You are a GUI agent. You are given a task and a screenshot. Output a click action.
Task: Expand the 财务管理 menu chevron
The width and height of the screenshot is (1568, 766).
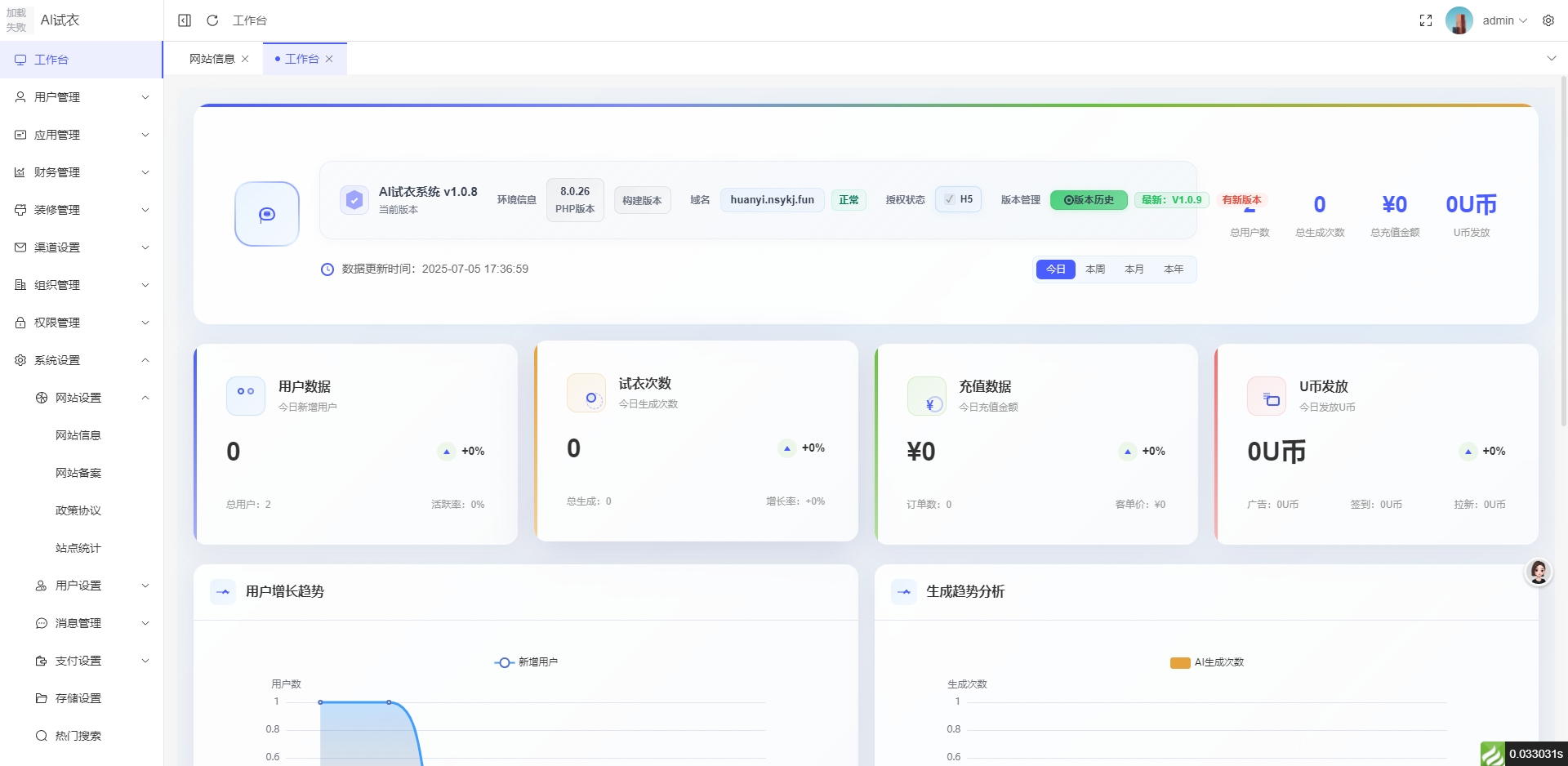tap(145, 172)
